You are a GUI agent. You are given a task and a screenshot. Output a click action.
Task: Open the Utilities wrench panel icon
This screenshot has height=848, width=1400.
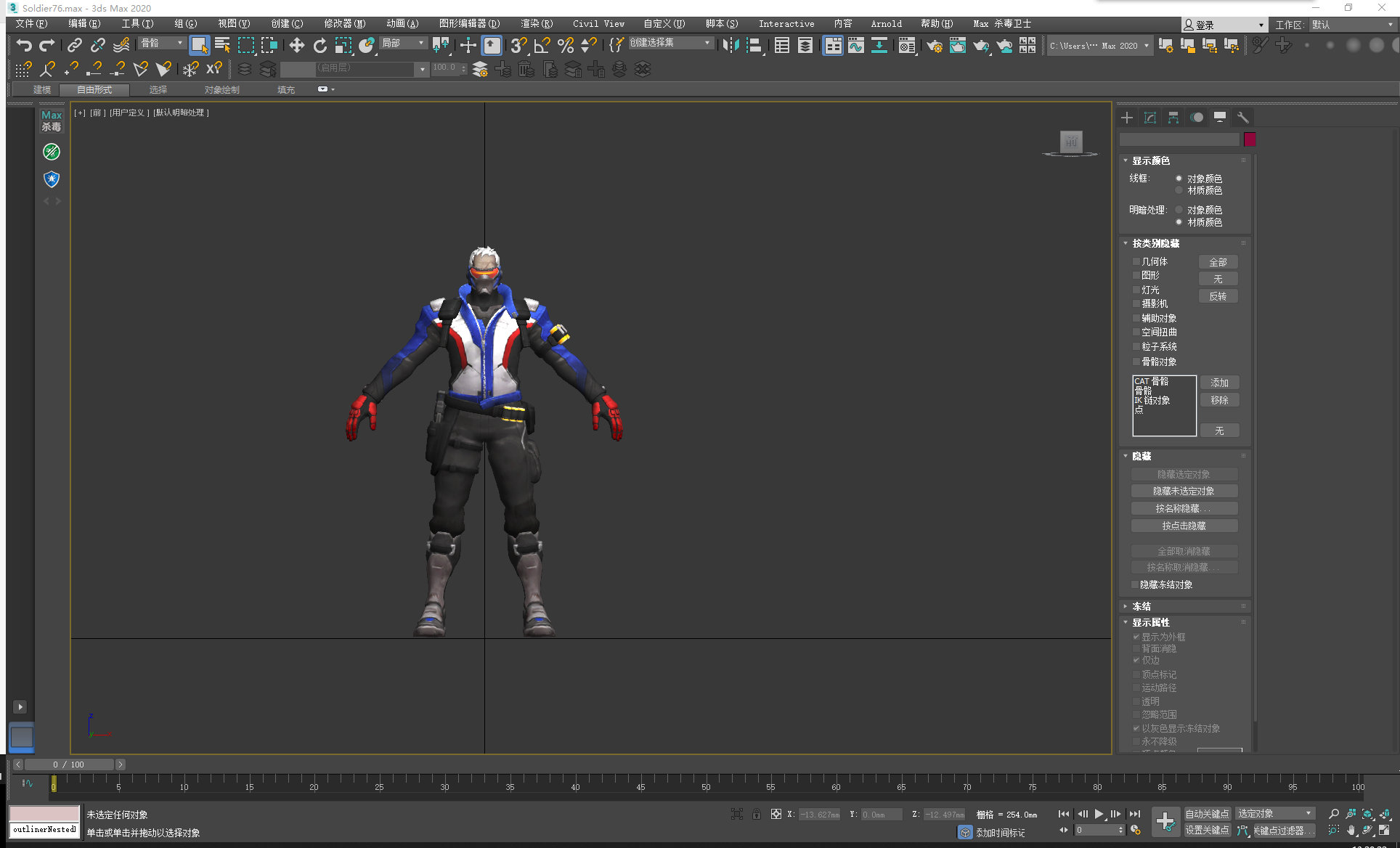click(1243, 118)
